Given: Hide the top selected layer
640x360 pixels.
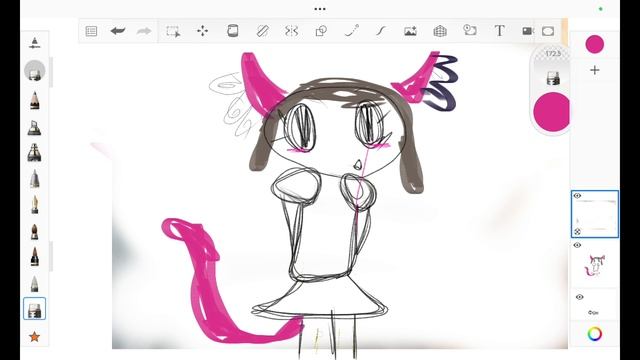Looking at the screenshot, I should 577,196.
